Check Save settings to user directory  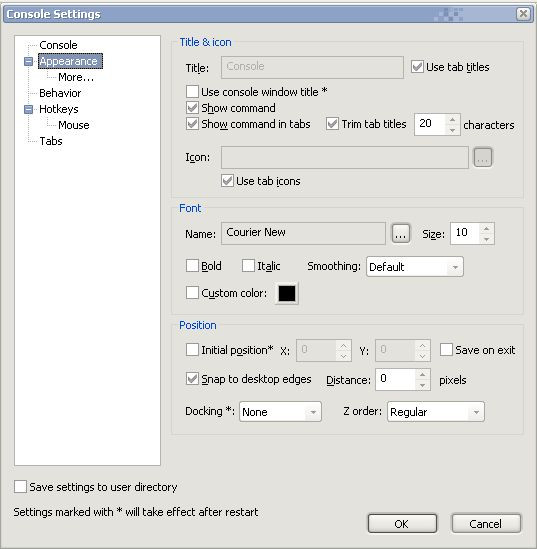point(20,487)
